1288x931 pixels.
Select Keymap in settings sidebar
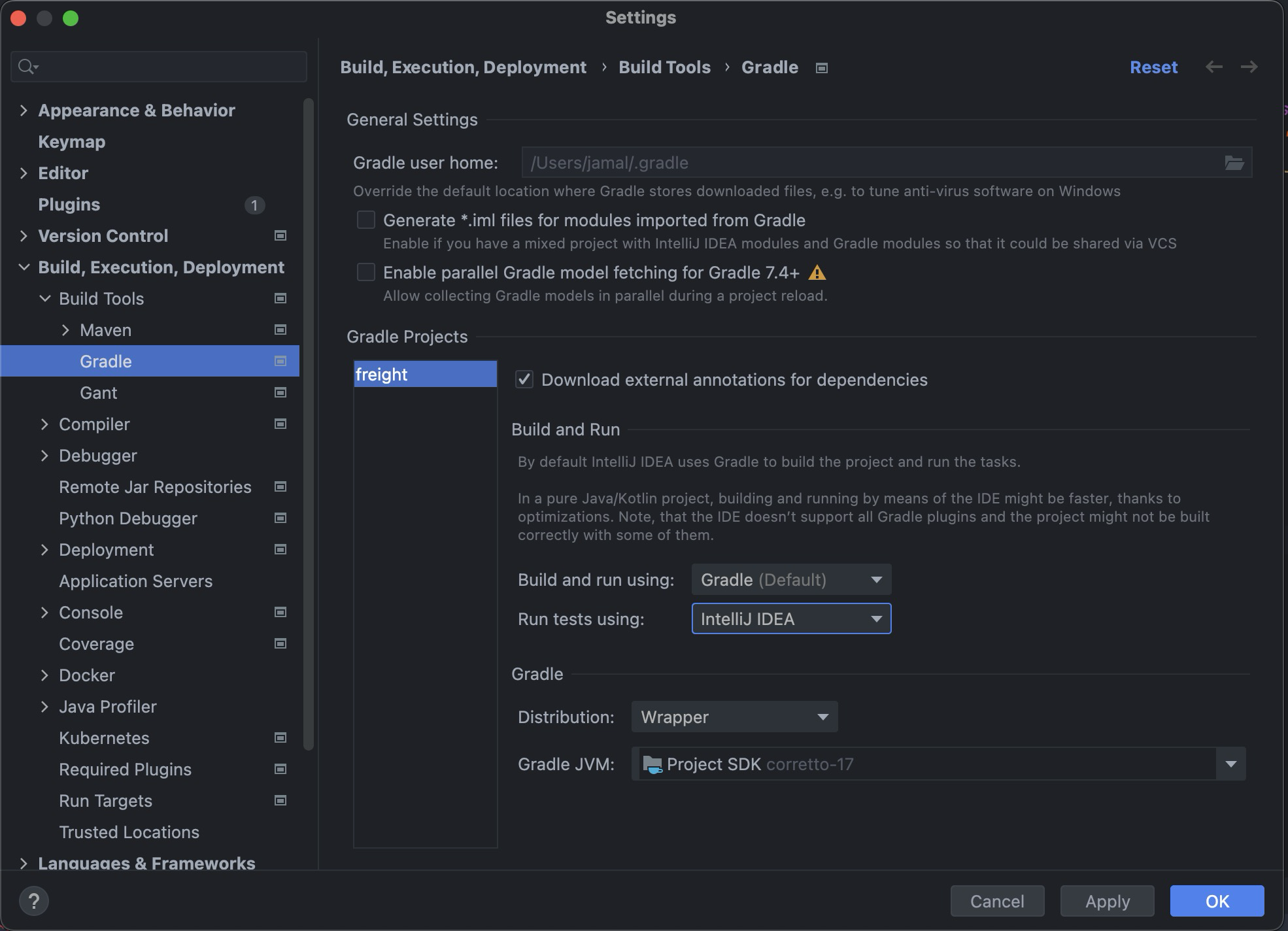(72, 142)
